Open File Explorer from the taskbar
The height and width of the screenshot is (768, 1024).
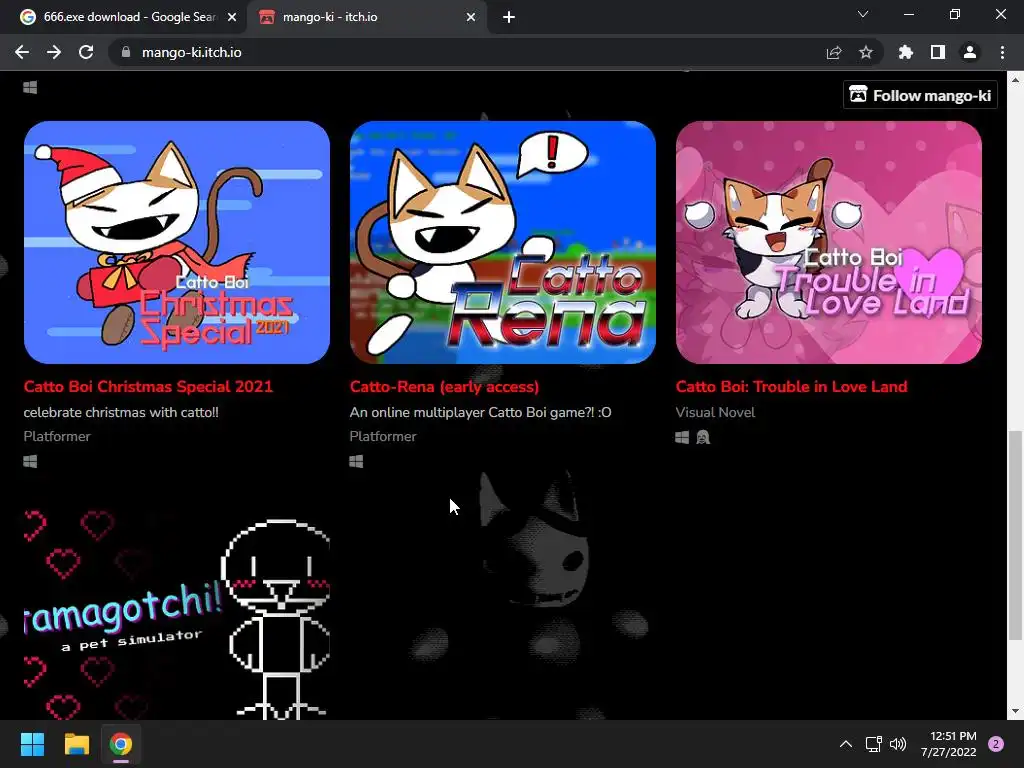pos(76,744)
